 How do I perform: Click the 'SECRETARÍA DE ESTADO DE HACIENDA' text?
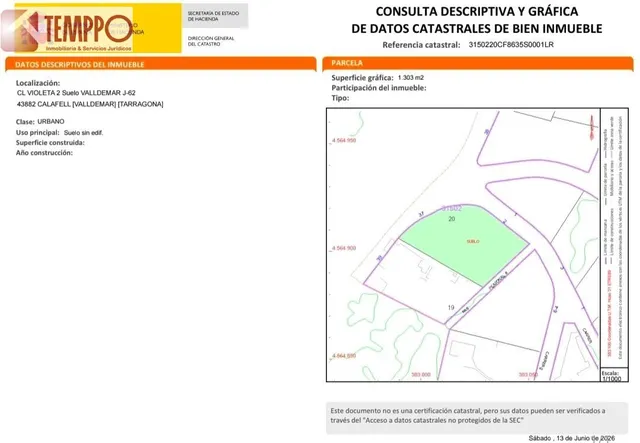coord(213,16)
